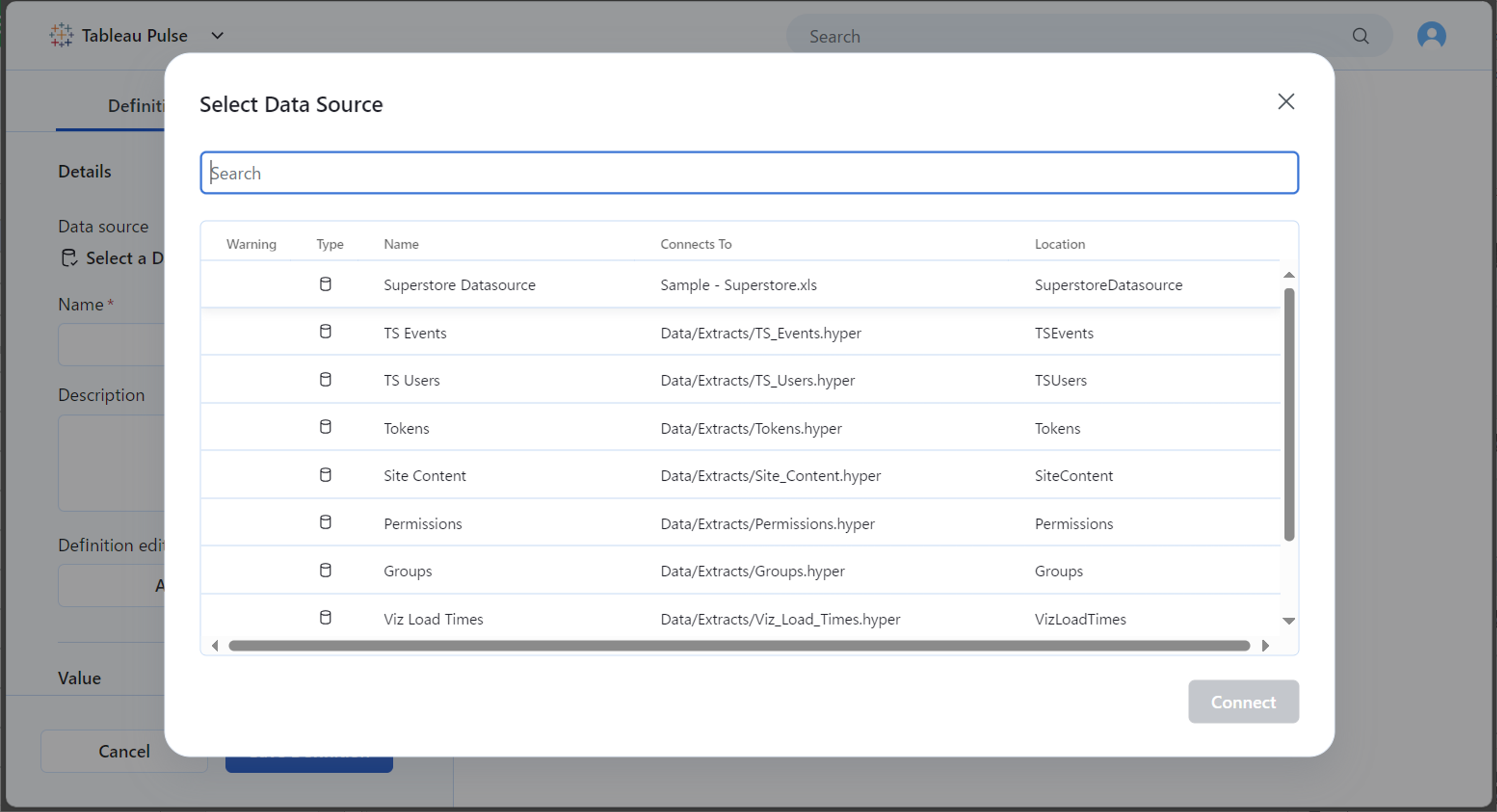Image resolution: width=1497 pixels, height=812 pixels.
Task: Click the Location column header
Action: coord(1059,244)
